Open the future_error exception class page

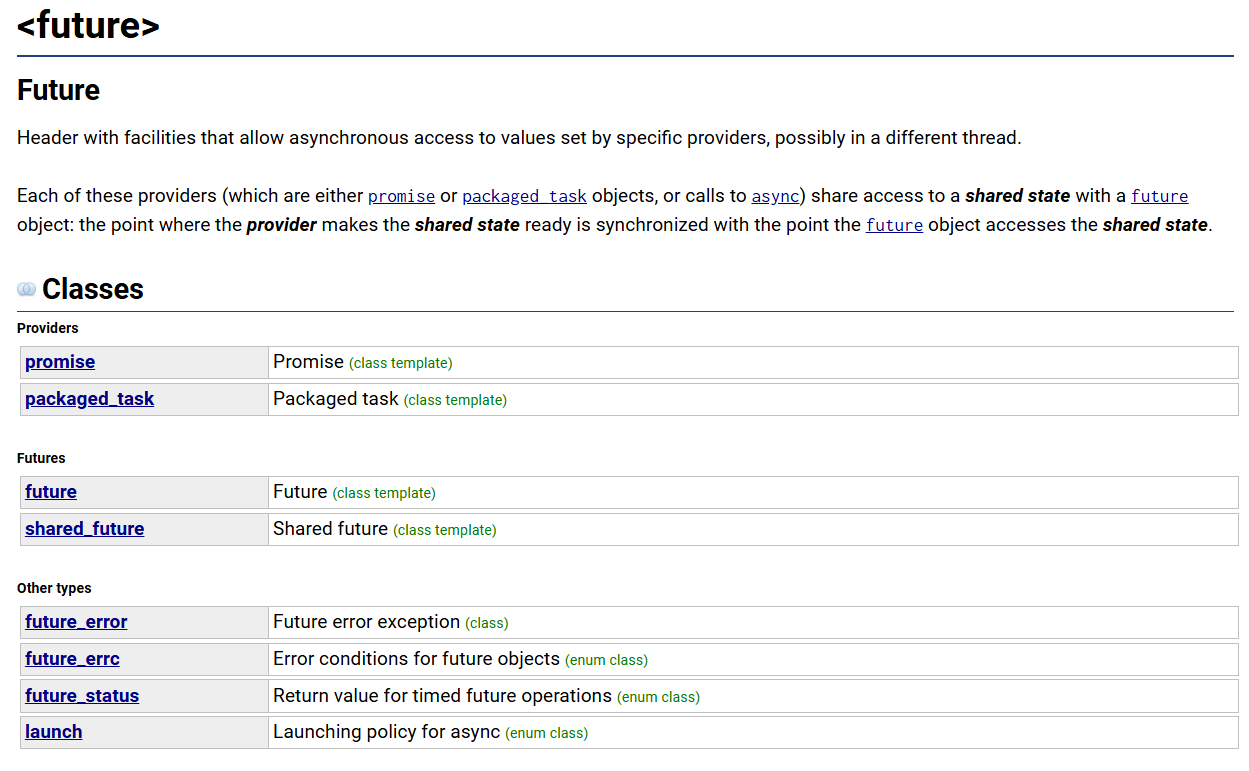[75, 621]
